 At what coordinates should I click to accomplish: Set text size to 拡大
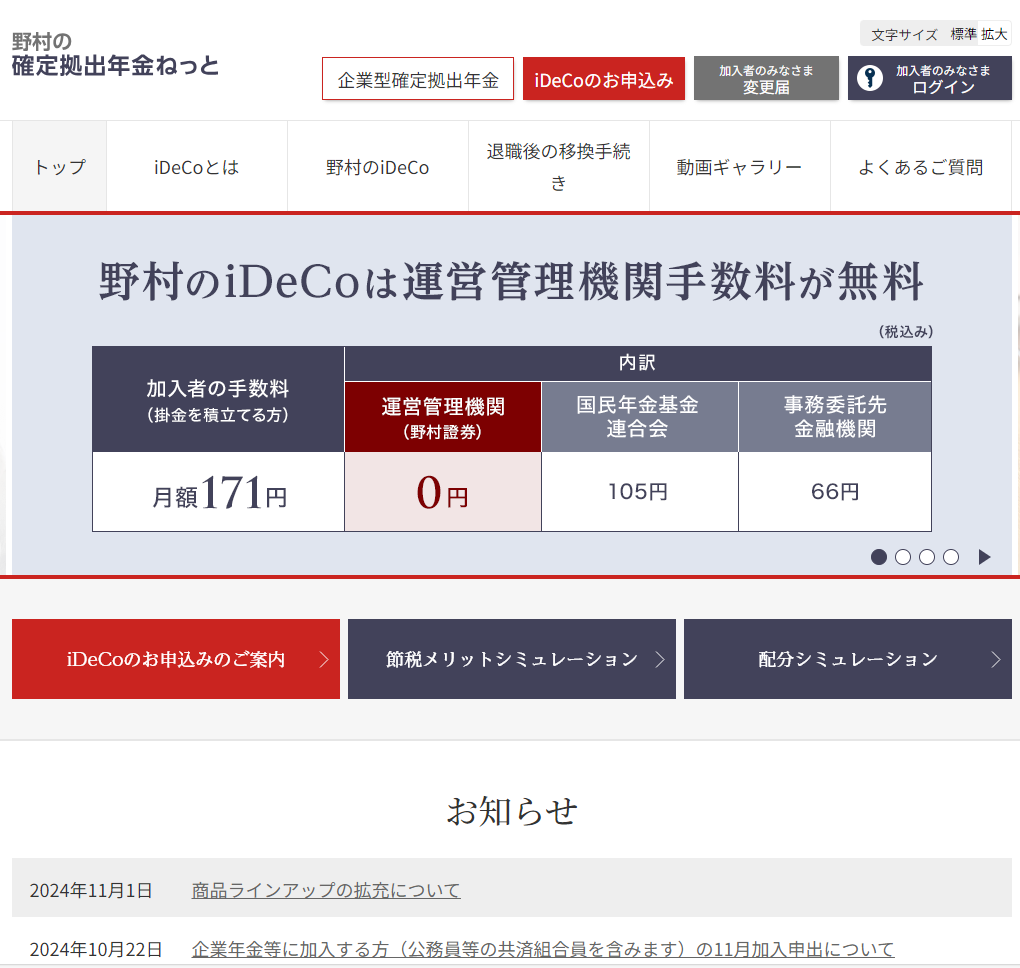coord(994,34)
